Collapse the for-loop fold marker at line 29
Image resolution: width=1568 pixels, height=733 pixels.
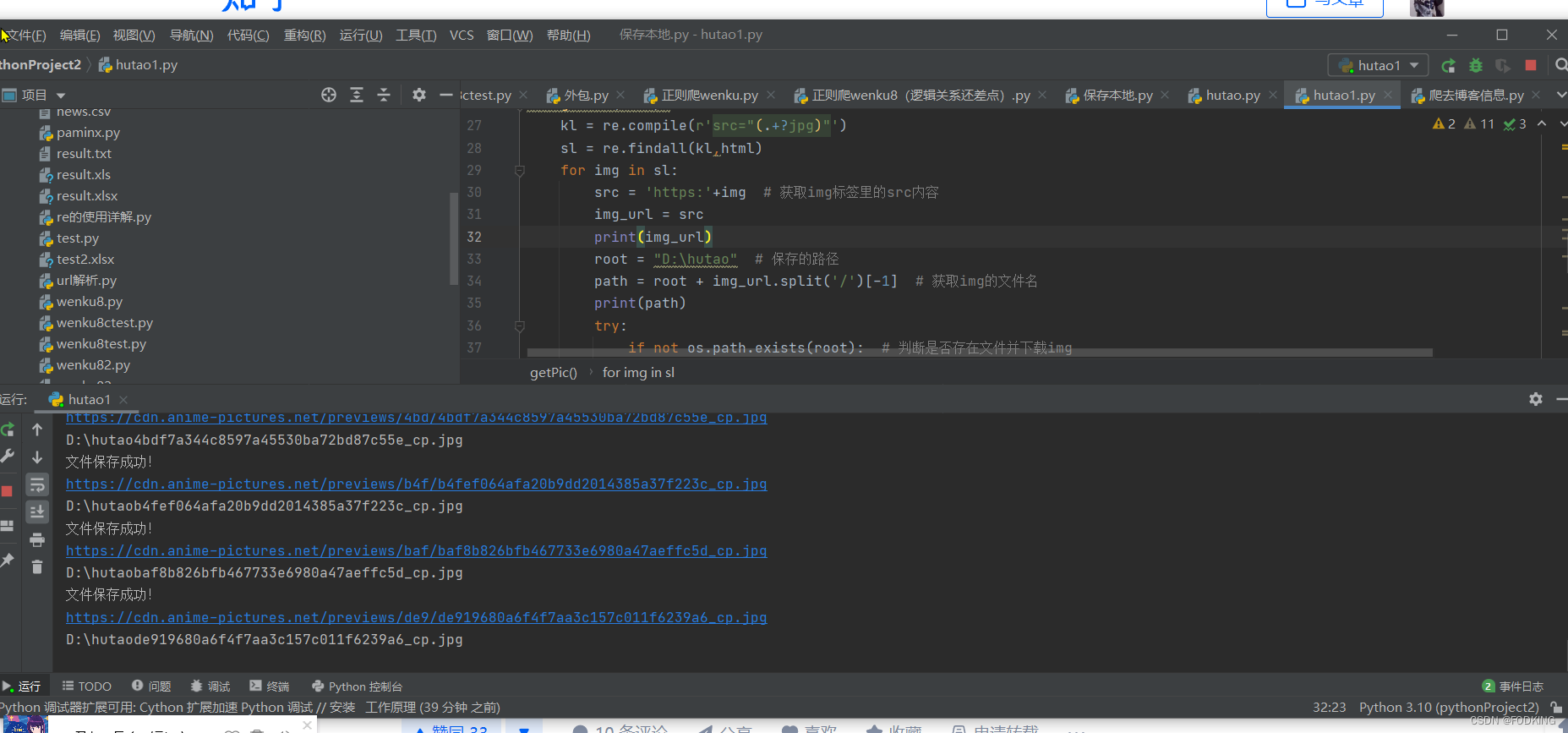point(520,170)
